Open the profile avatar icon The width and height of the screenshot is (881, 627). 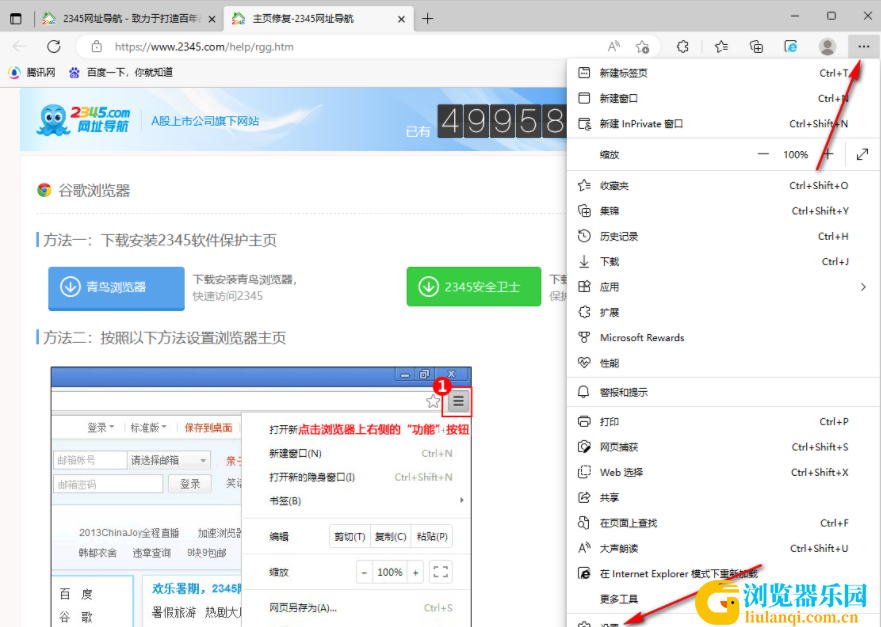pyautogui.click(x=827, y=47)
